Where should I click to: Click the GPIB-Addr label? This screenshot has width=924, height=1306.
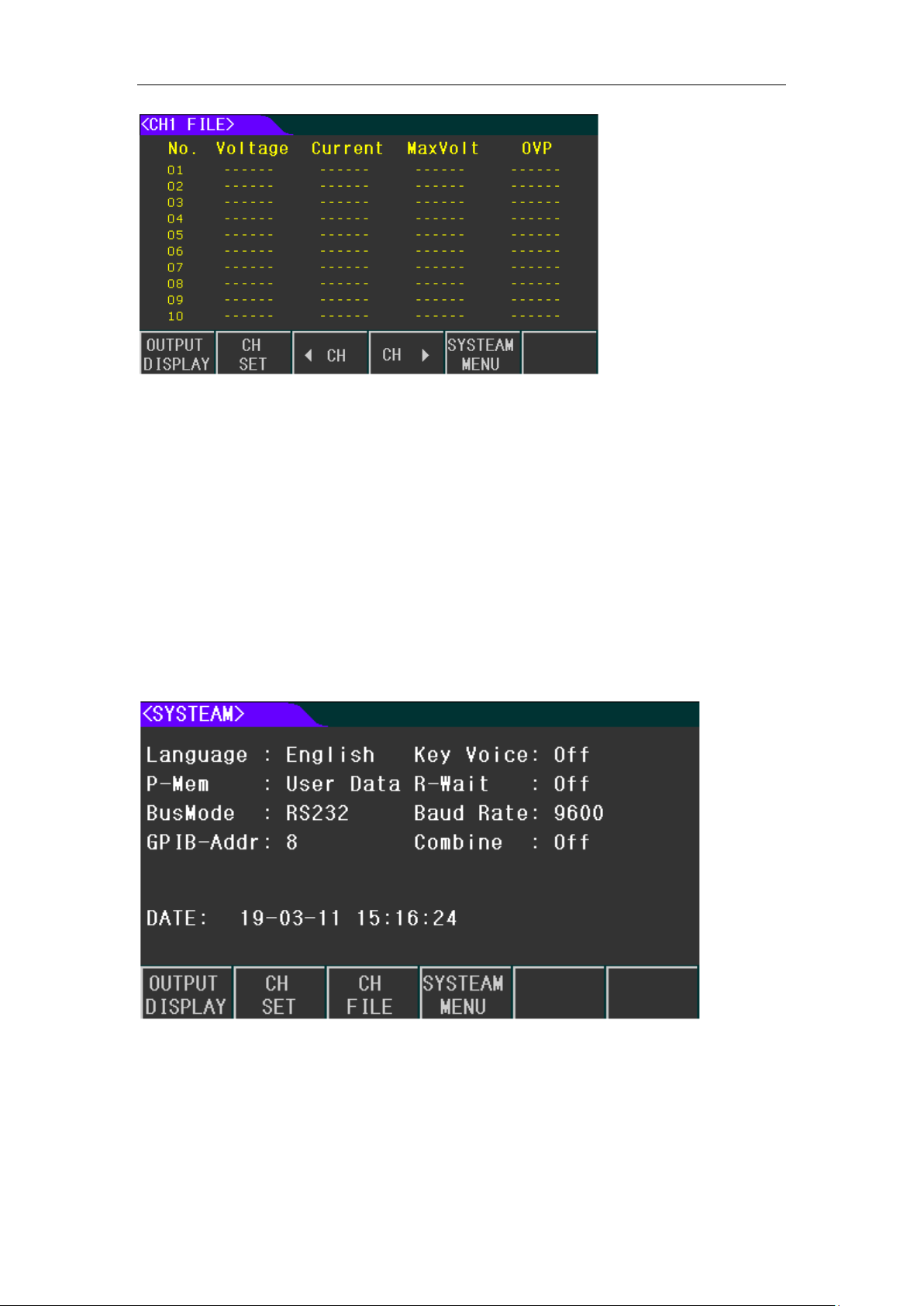(x=203, y=843)
